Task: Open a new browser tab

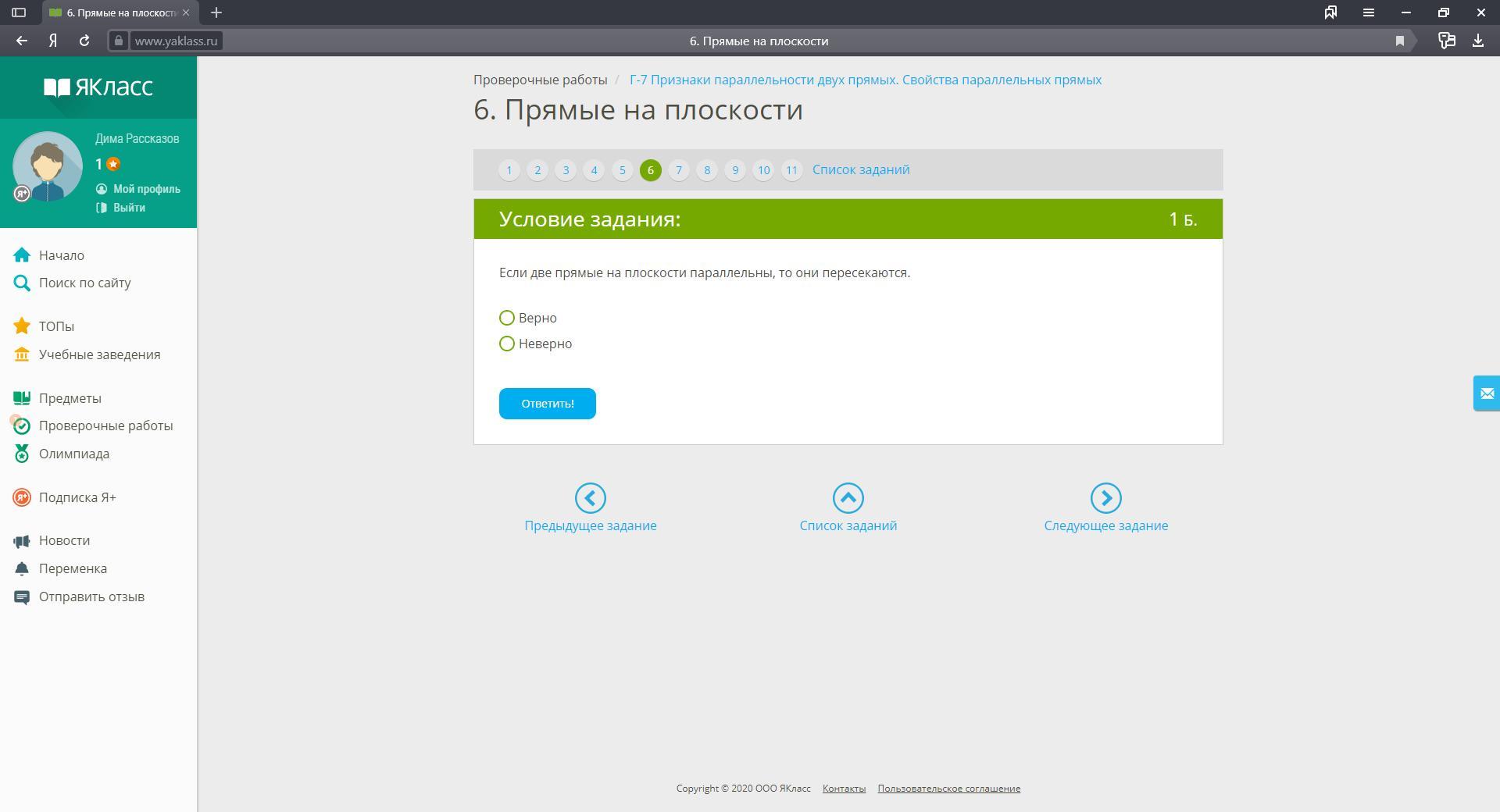Action: 216,12
